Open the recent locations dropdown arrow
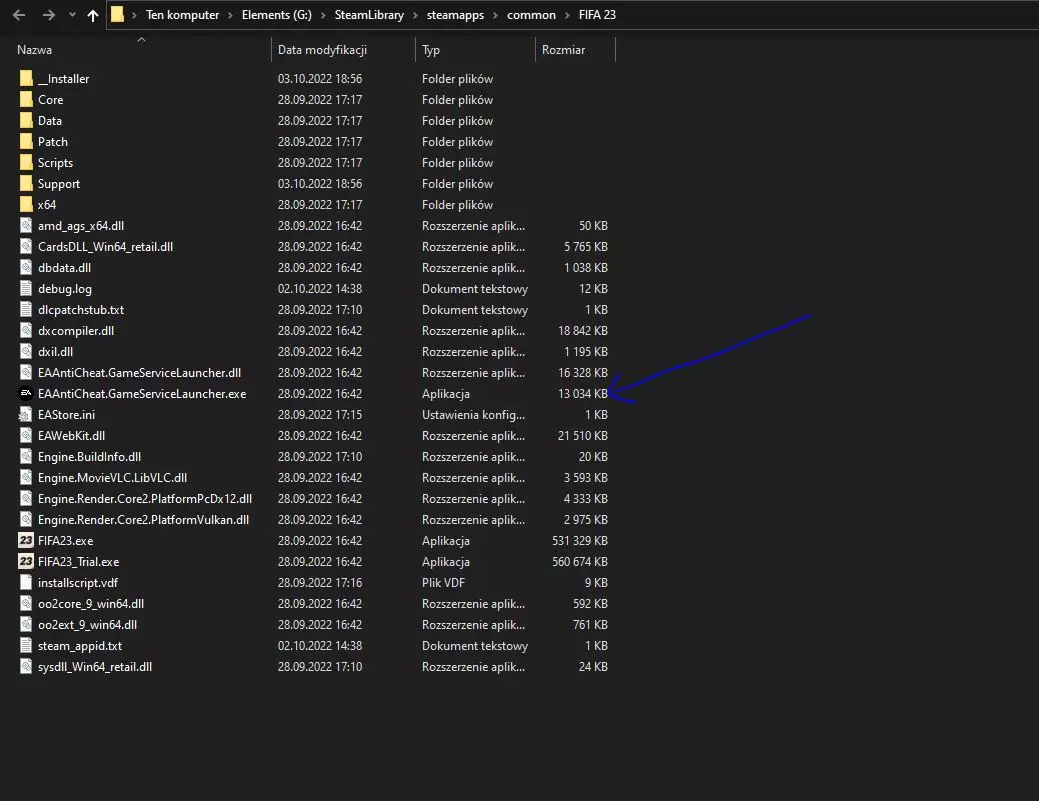The image size is (1039, 801). 72,15
